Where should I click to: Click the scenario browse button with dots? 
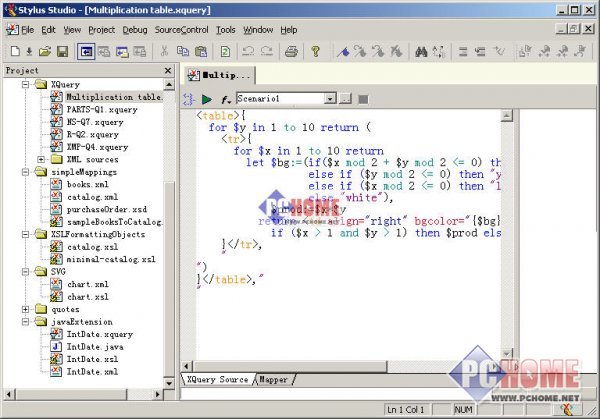[345, 99]
